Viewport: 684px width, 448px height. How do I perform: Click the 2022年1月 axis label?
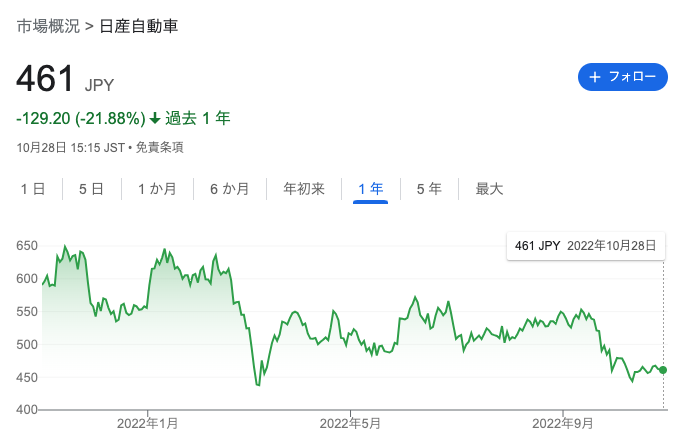[147, 423]
